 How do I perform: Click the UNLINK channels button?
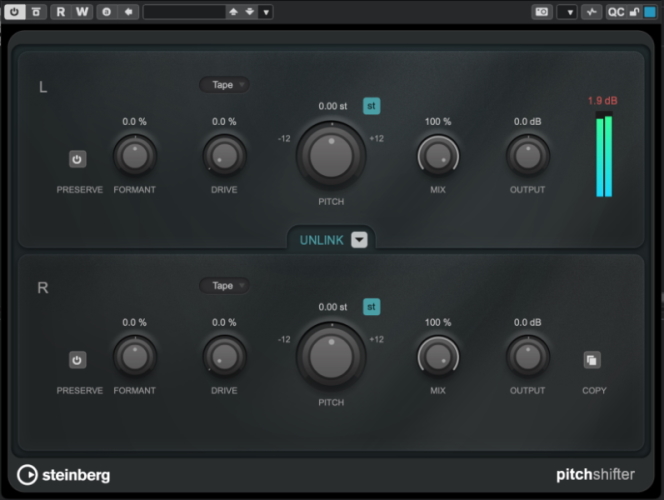click(x=321, y=240)
